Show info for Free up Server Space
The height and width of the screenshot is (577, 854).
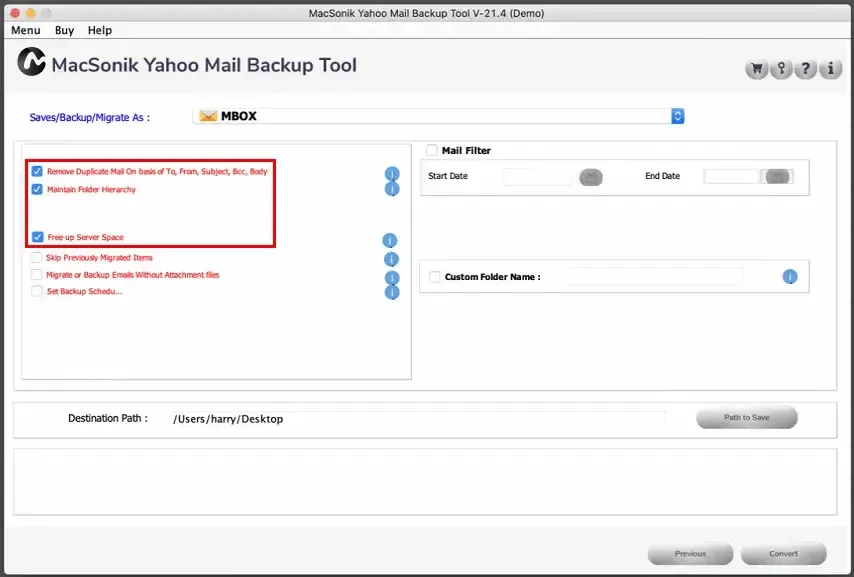[x=389, y=240]
